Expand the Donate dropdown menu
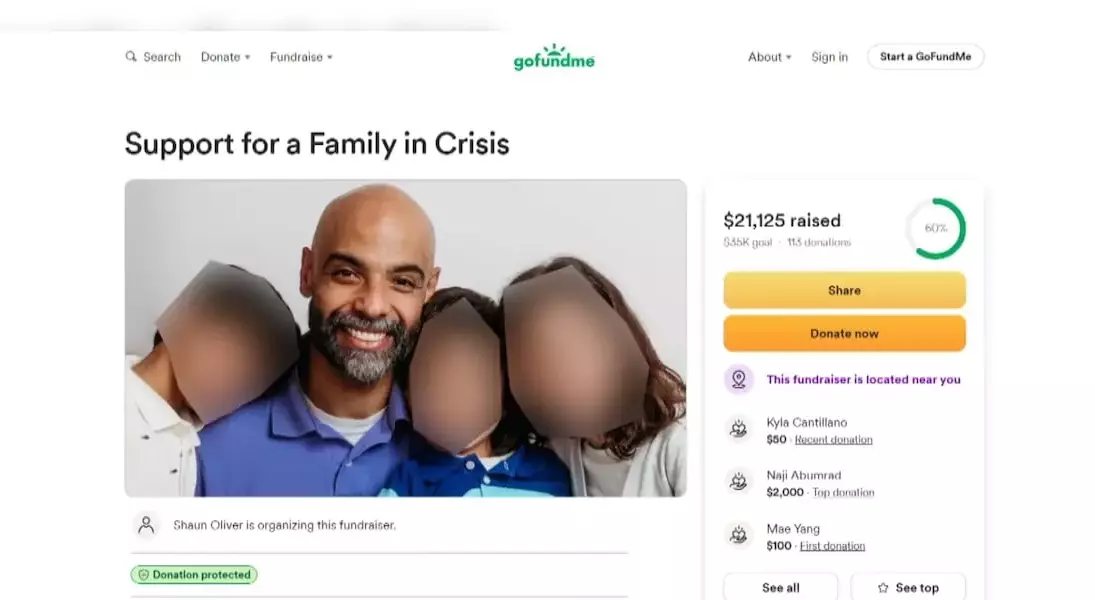 click(226, 57)
